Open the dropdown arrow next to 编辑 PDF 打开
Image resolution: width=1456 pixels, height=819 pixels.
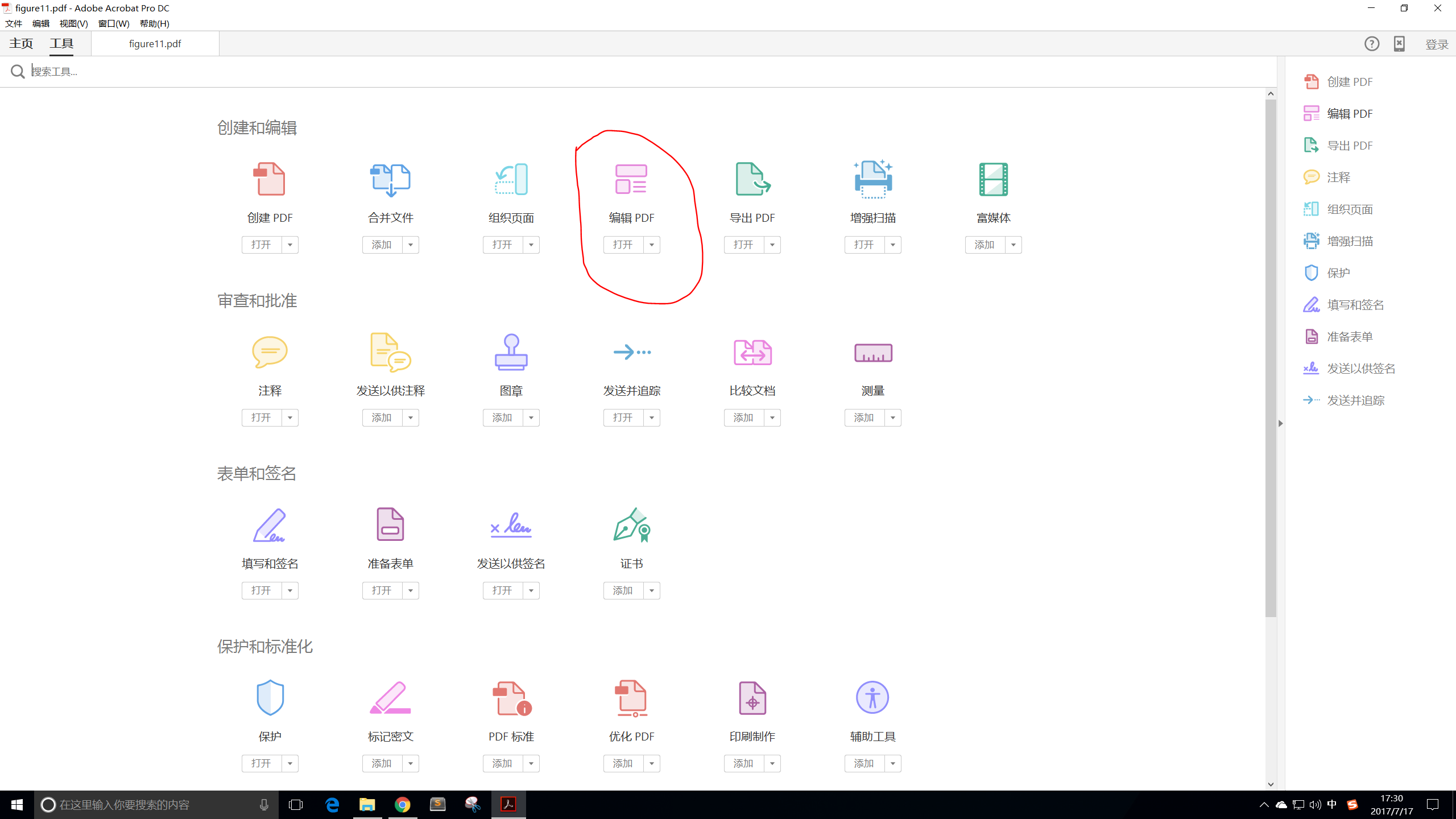point(652,245)
